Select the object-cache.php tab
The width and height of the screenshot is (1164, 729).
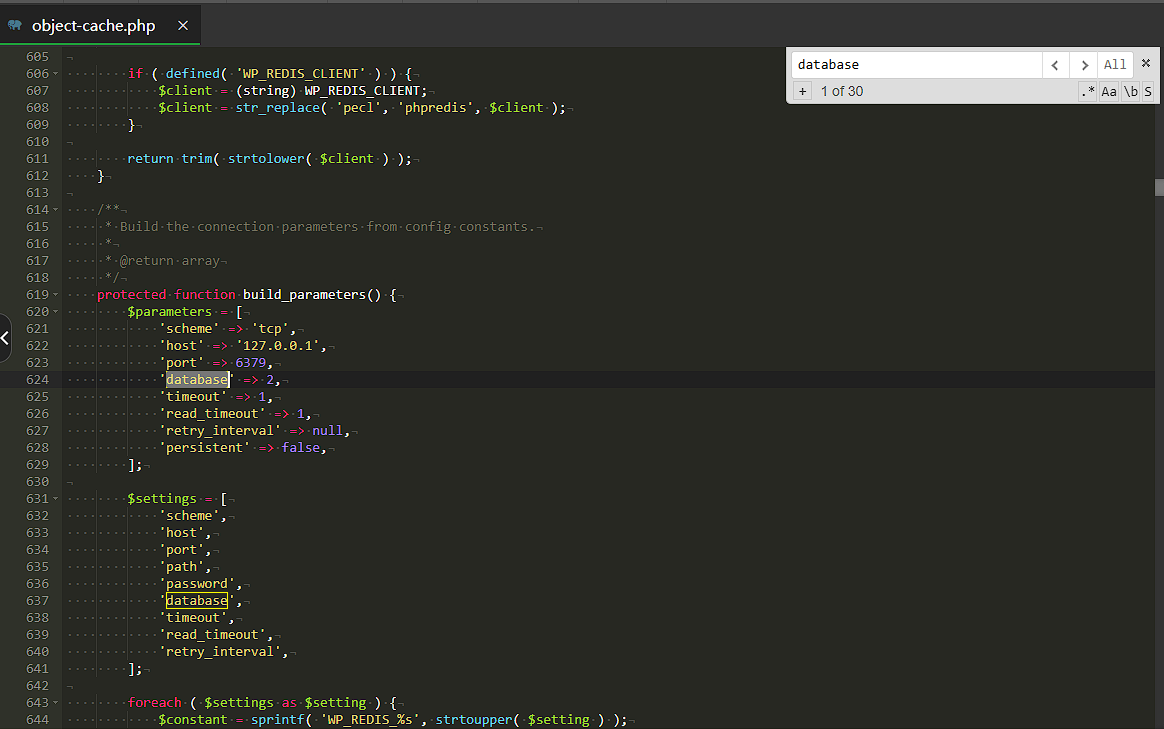click(96, 26)
